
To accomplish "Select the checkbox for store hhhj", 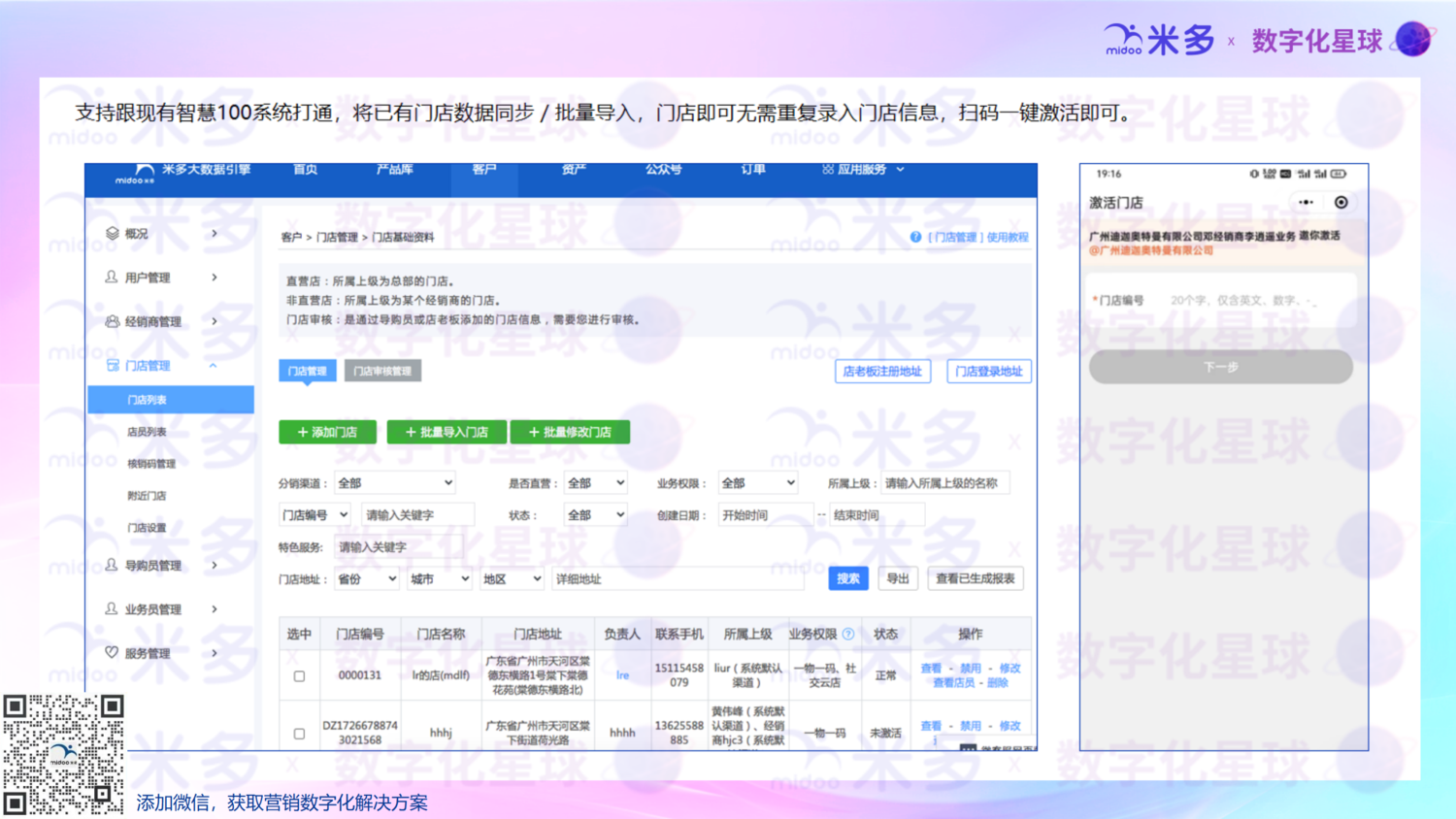I will [x=299, y=734].
